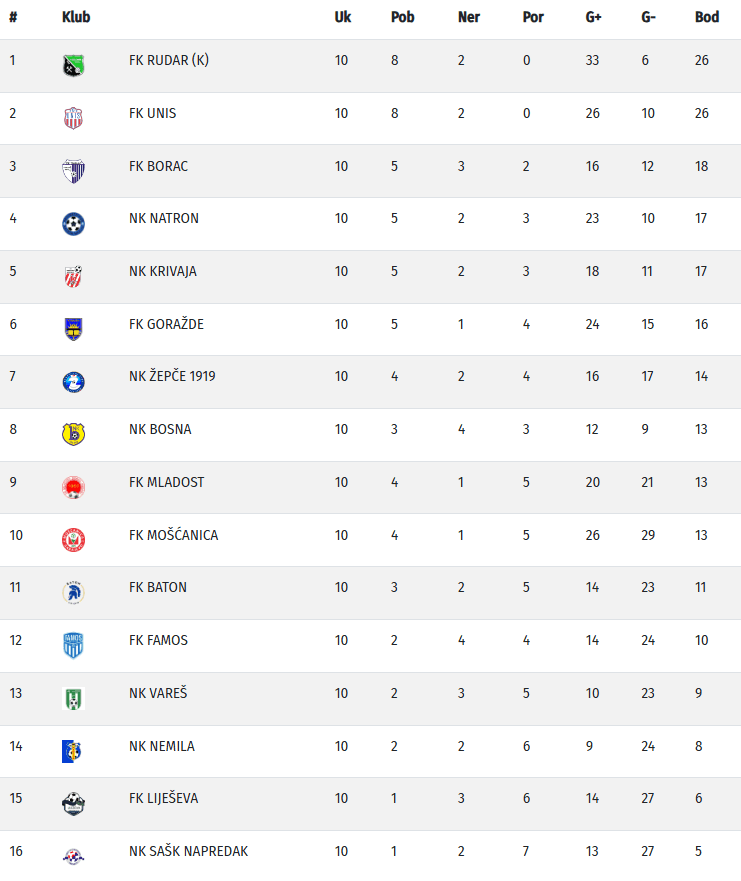Click the FK Lijëseva club crest

[73, 803]
